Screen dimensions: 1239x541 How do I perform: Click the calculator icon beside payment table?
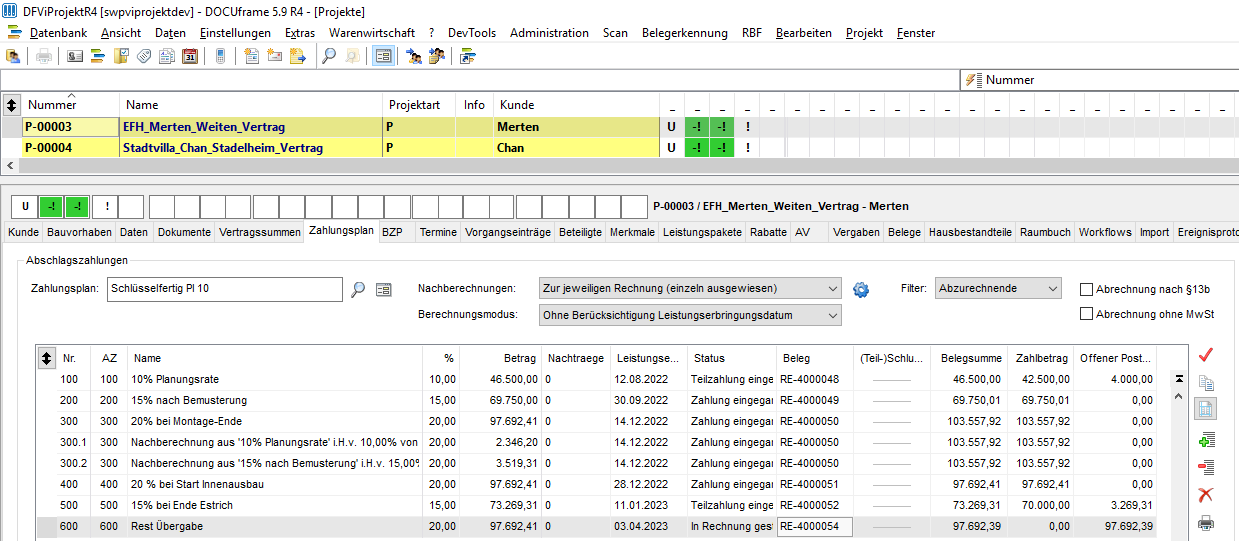pos(1206,409)
